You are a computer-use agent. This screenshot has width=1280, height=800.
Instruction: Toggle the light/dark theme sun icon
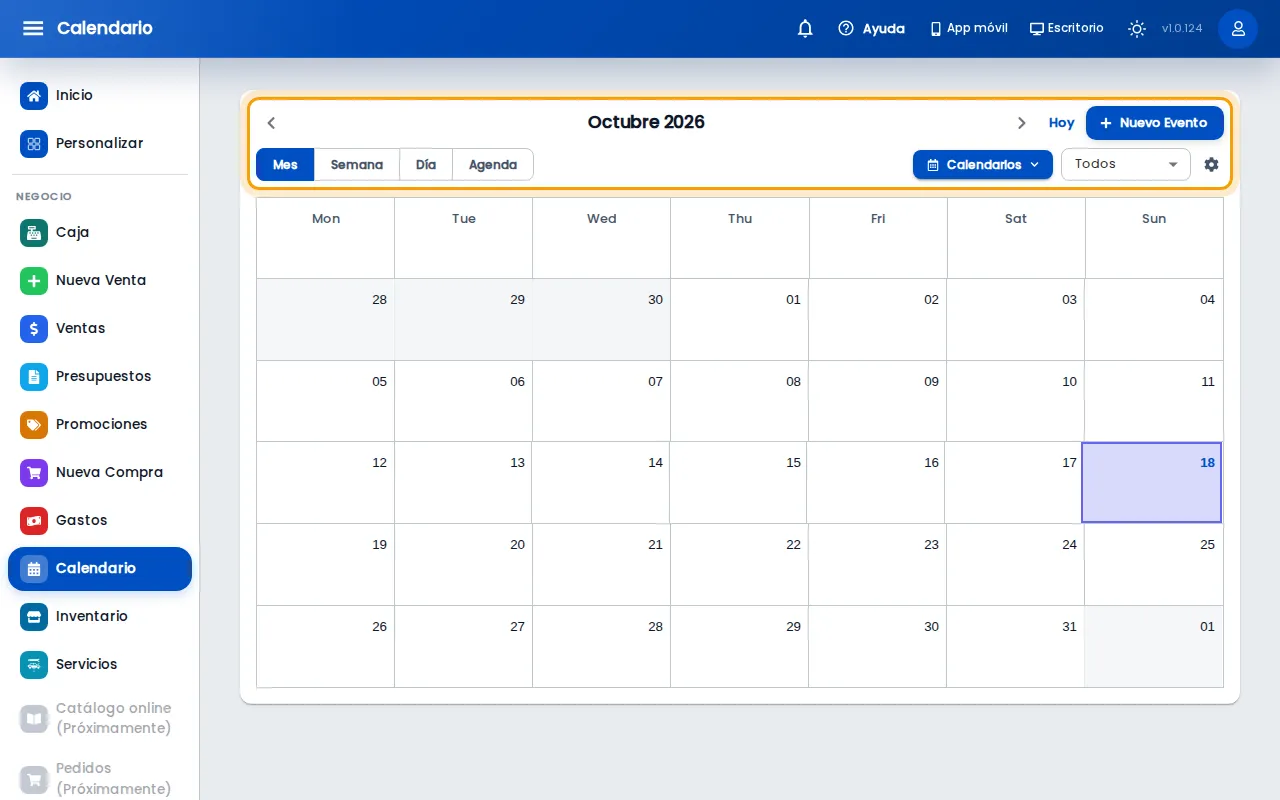tap(1137, 29)
